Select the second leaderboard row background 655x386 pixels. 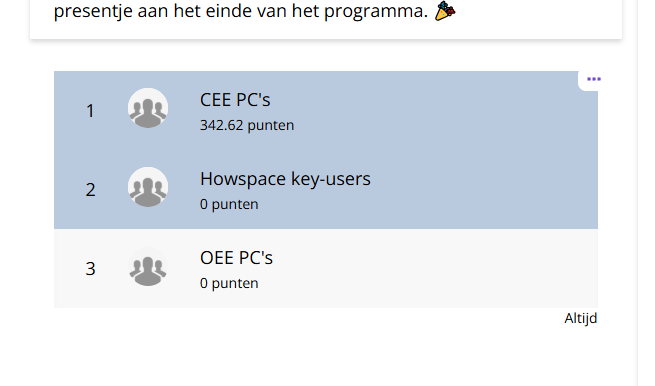pyautogui.click(x=326, y=189)
